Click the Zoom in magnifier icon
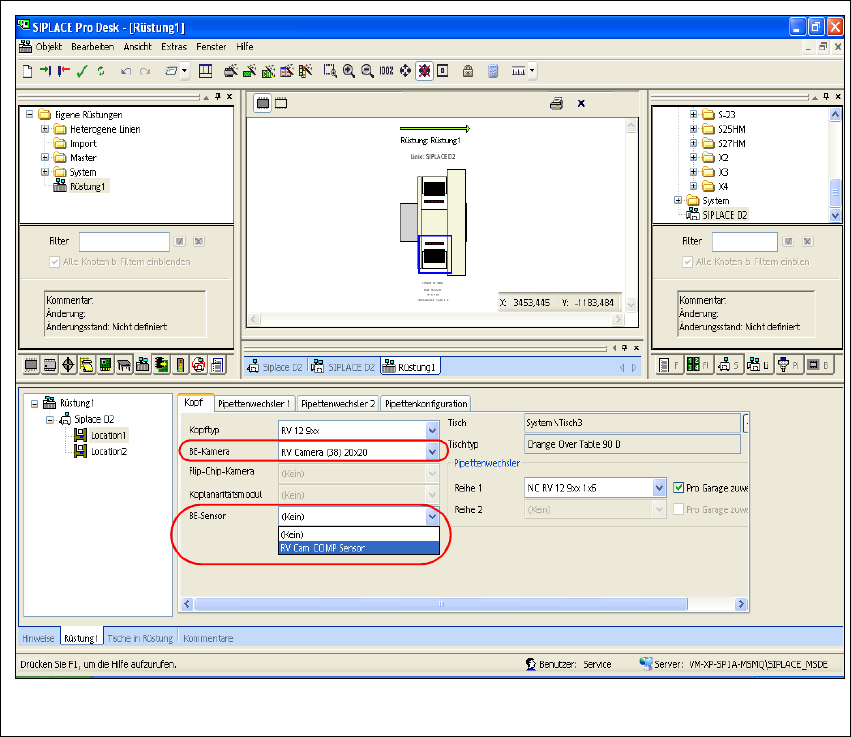851x737 pixels. [x=349, y=71]
